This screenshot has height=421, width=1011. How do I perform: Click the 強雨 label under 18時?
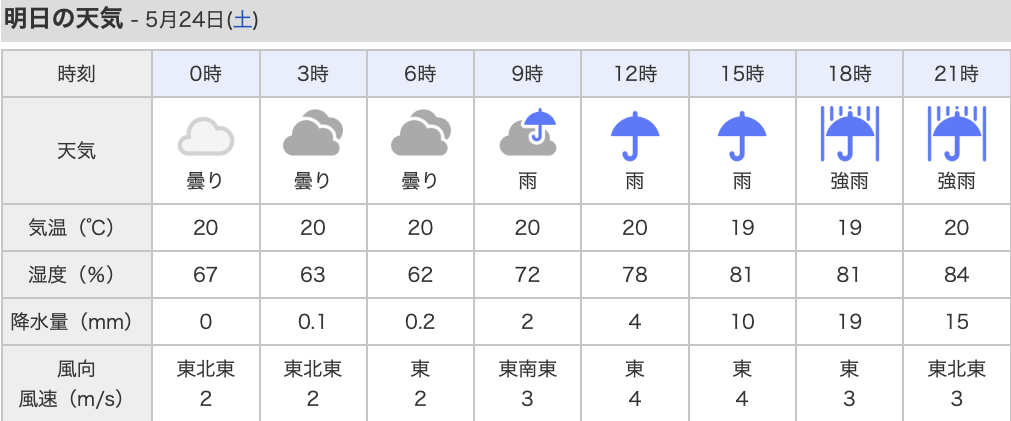point(849,182)
